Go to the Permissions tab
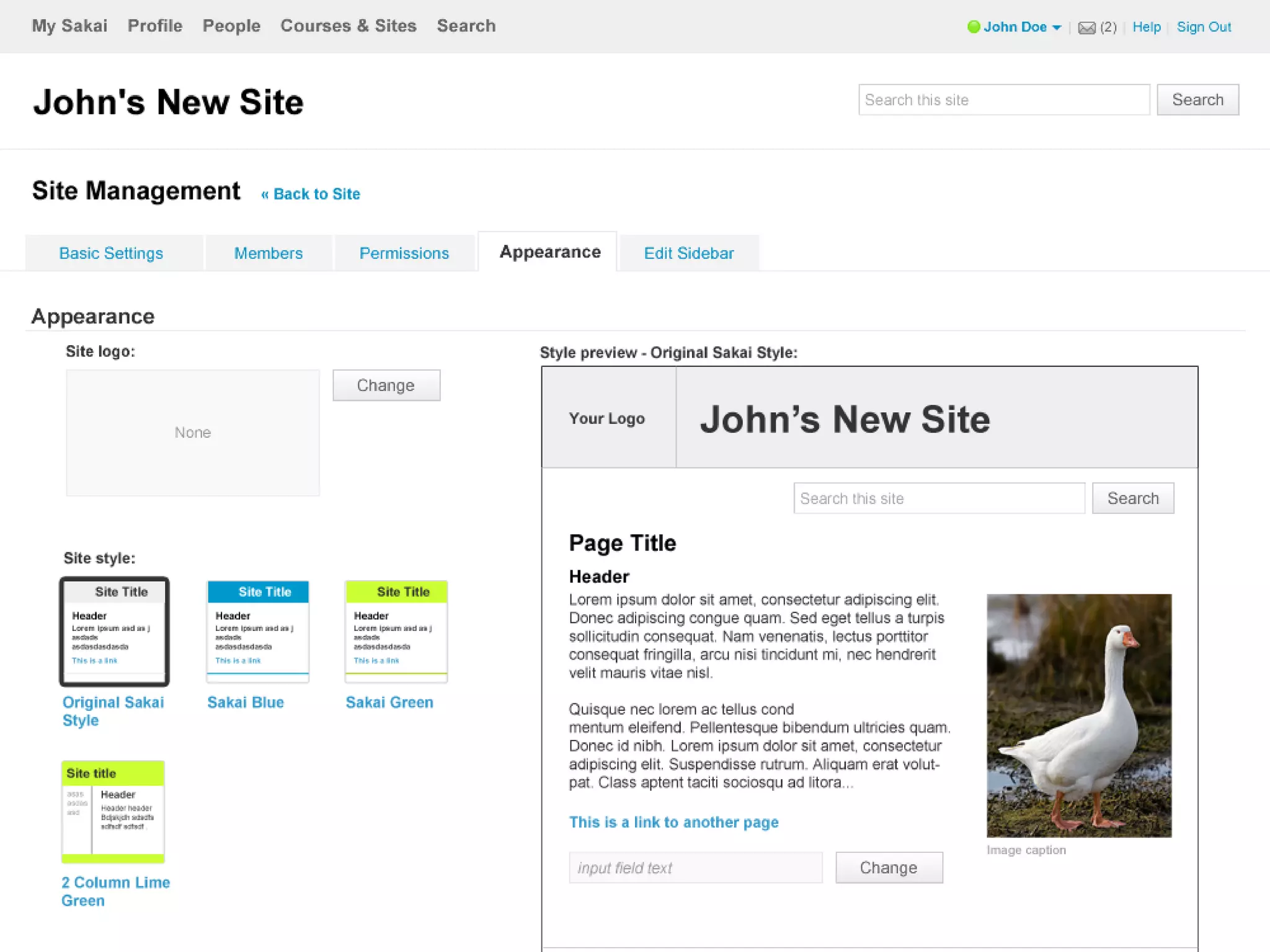 [404, 253]
